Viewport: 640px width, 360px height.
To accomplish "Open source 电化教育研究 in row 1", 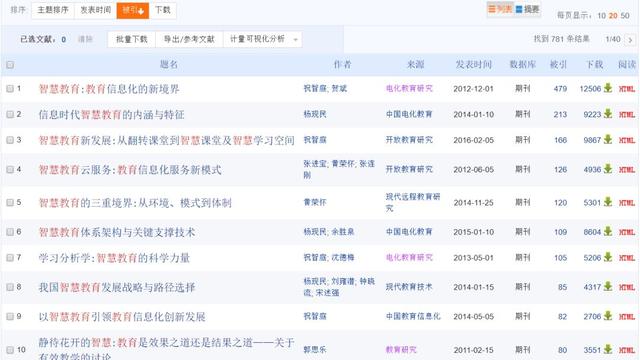I will [409, 88].
